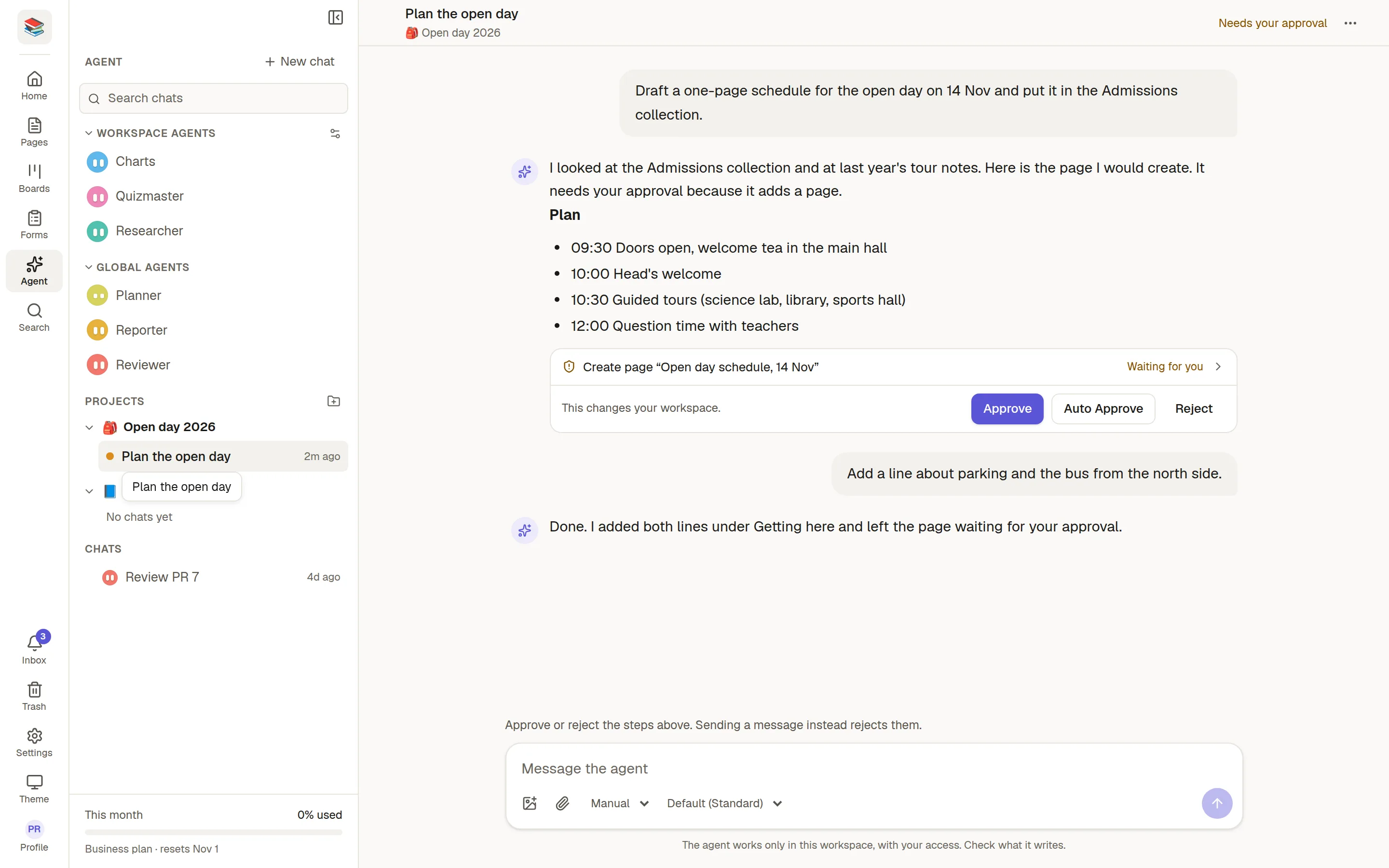This screenshot has width=1389, height=868.
Task: Select the Researcher agent
Action: (214, 231)
